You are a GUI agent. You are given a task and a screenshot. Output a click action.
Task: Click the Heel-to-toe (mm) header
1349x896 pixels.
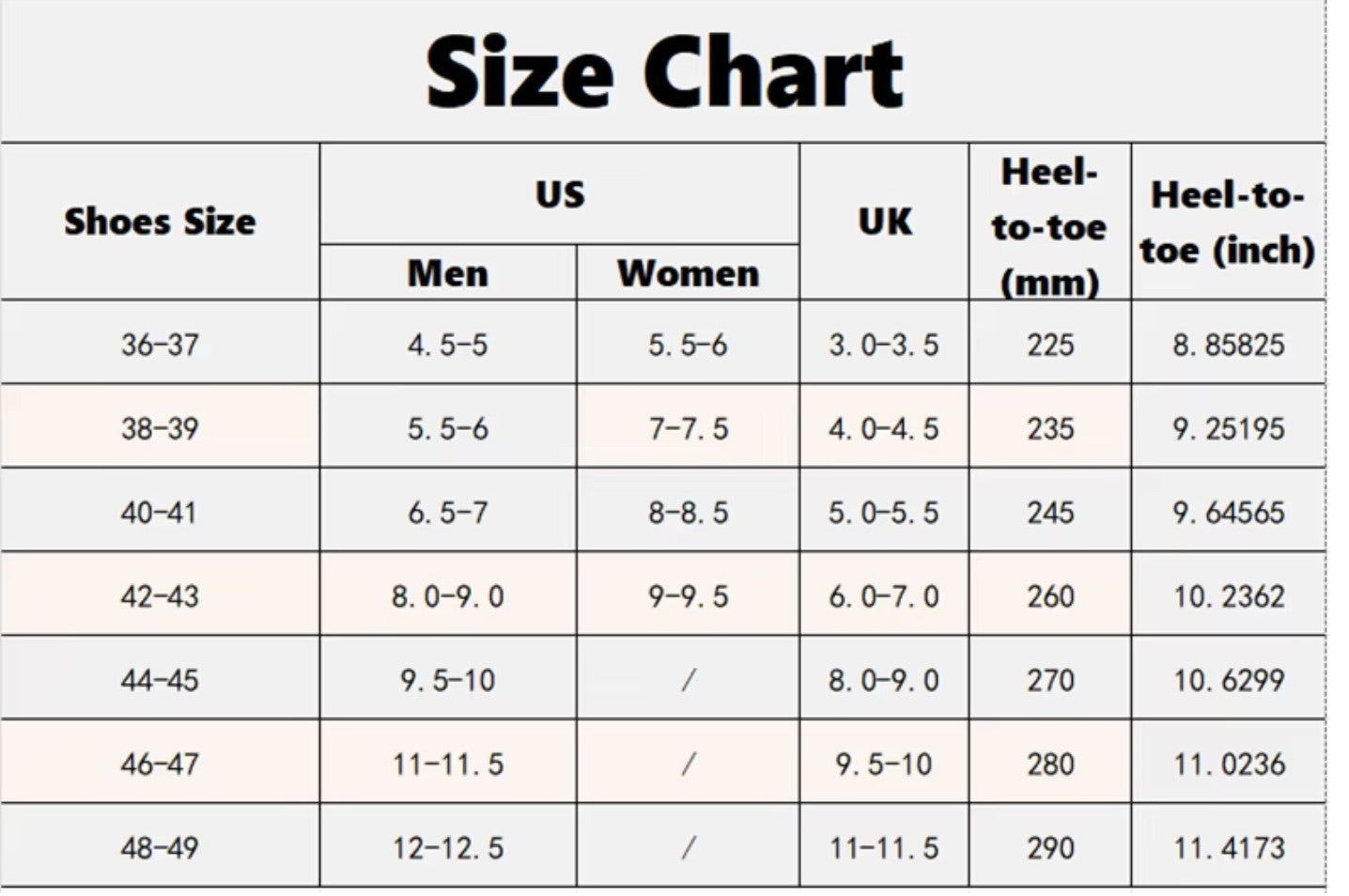pos(1049,226)
